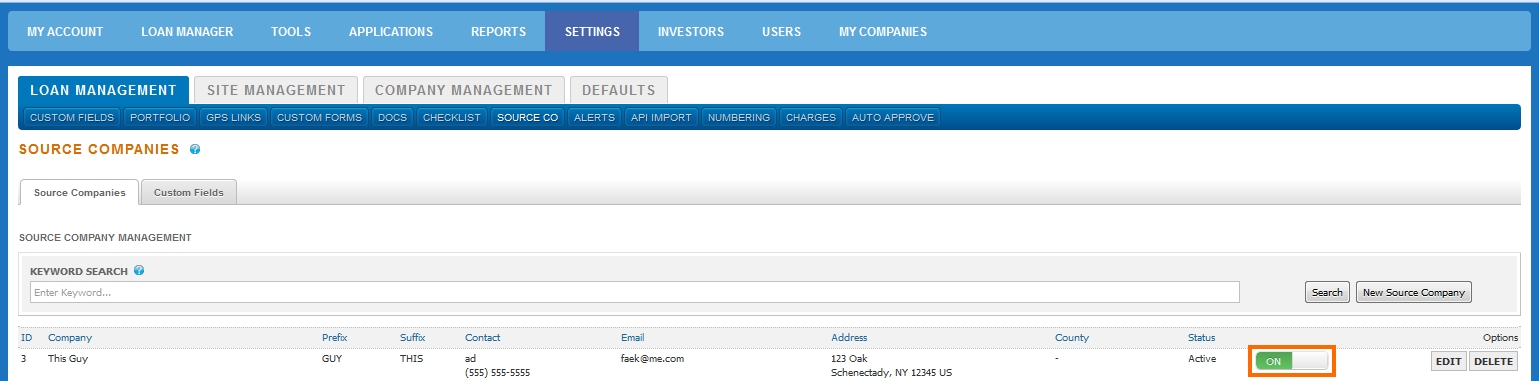Viewport: 1539px width, 381px height.
Task: Open Users menu
Action: [781, 32]
